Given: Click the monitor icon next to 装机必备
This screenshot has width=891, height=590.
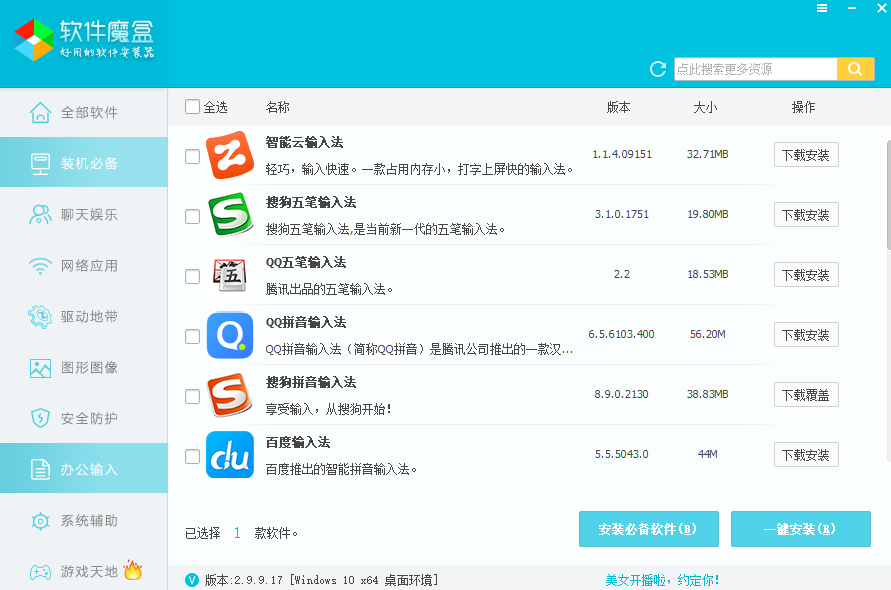Looking at the screenshot, I should click(x=40, y=164).
